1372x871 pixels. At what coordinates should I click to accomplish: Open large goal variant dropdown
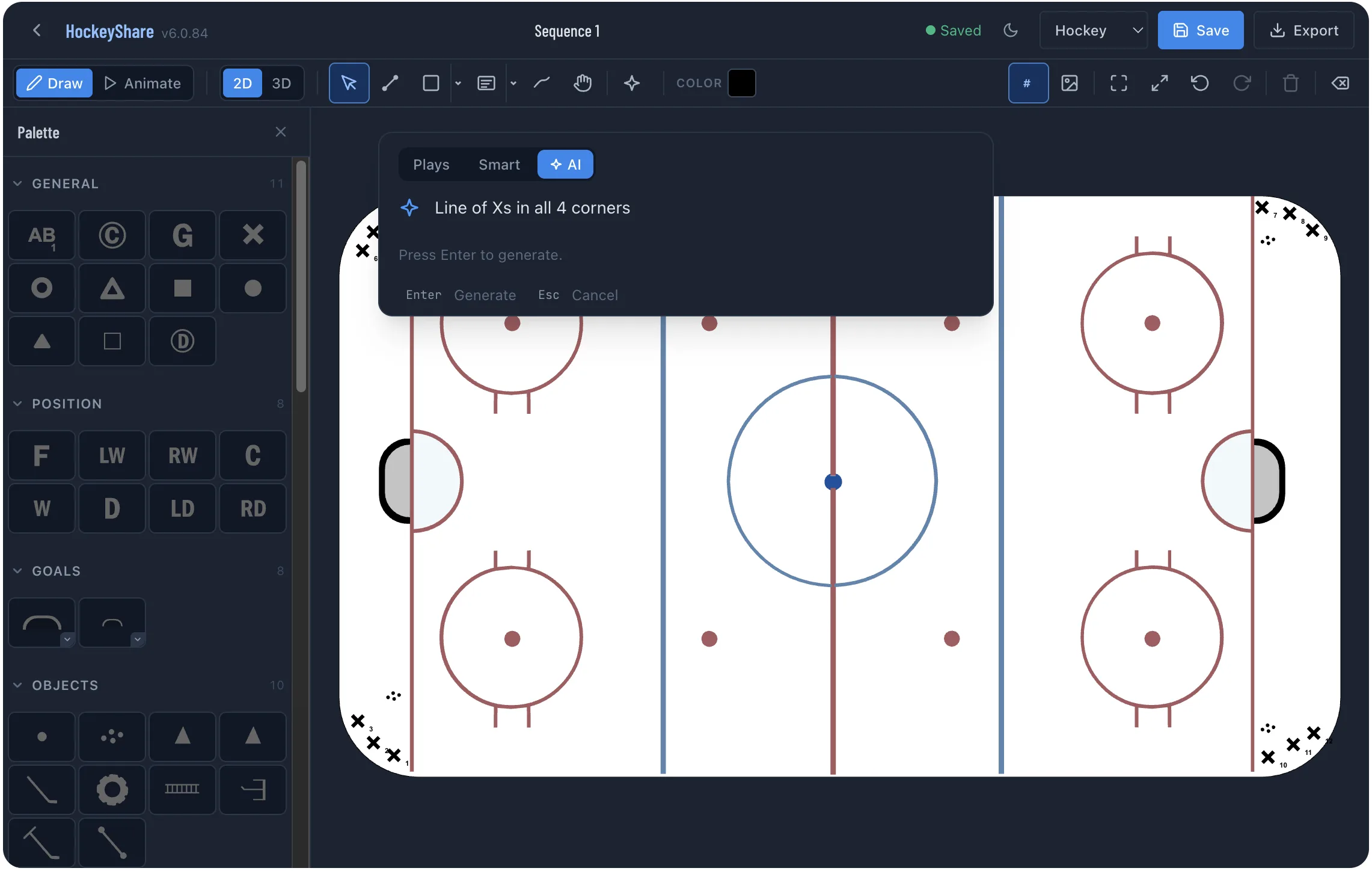(67, 639)
